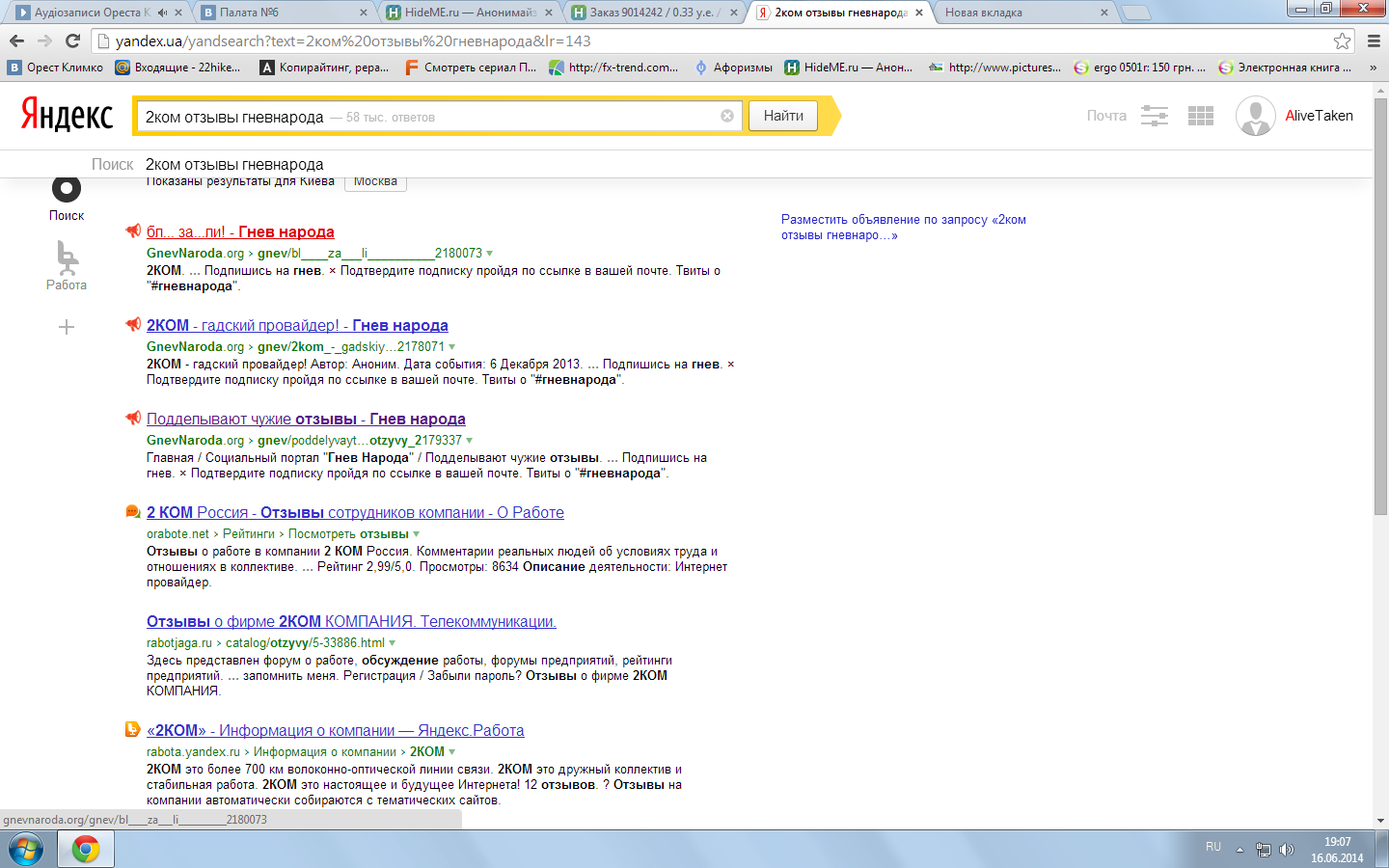Open the Афоризмы bookmark

(x=733, y=68)
